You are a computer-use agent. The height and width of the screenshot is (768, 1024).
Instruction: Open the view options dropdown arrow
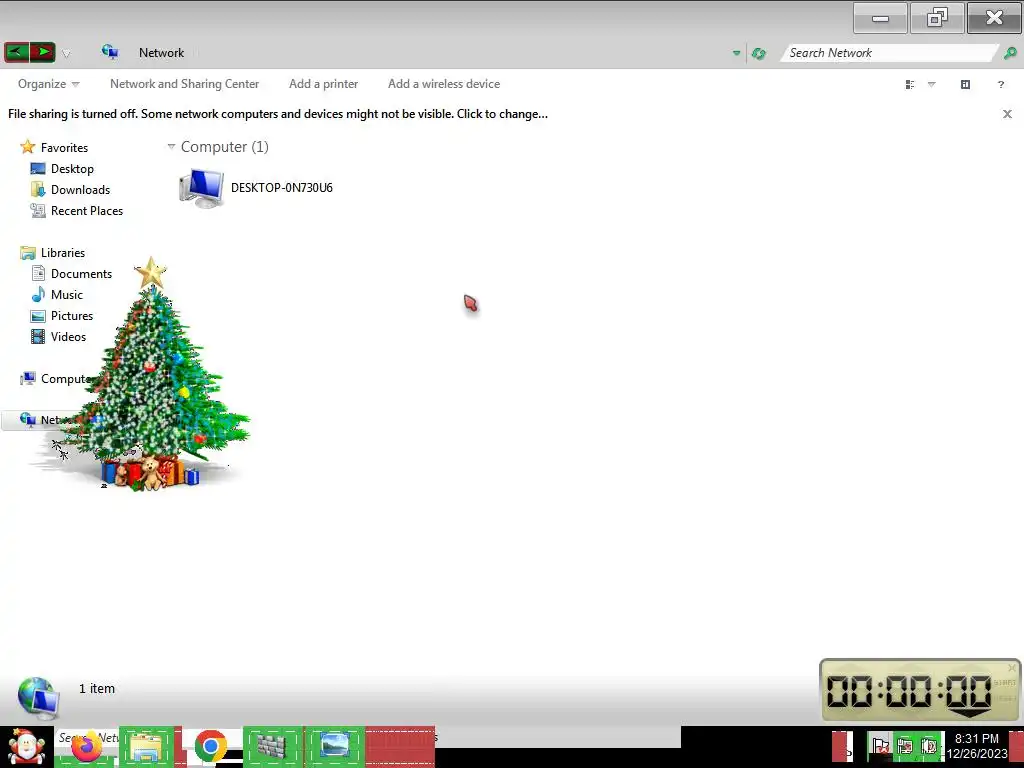931,84
